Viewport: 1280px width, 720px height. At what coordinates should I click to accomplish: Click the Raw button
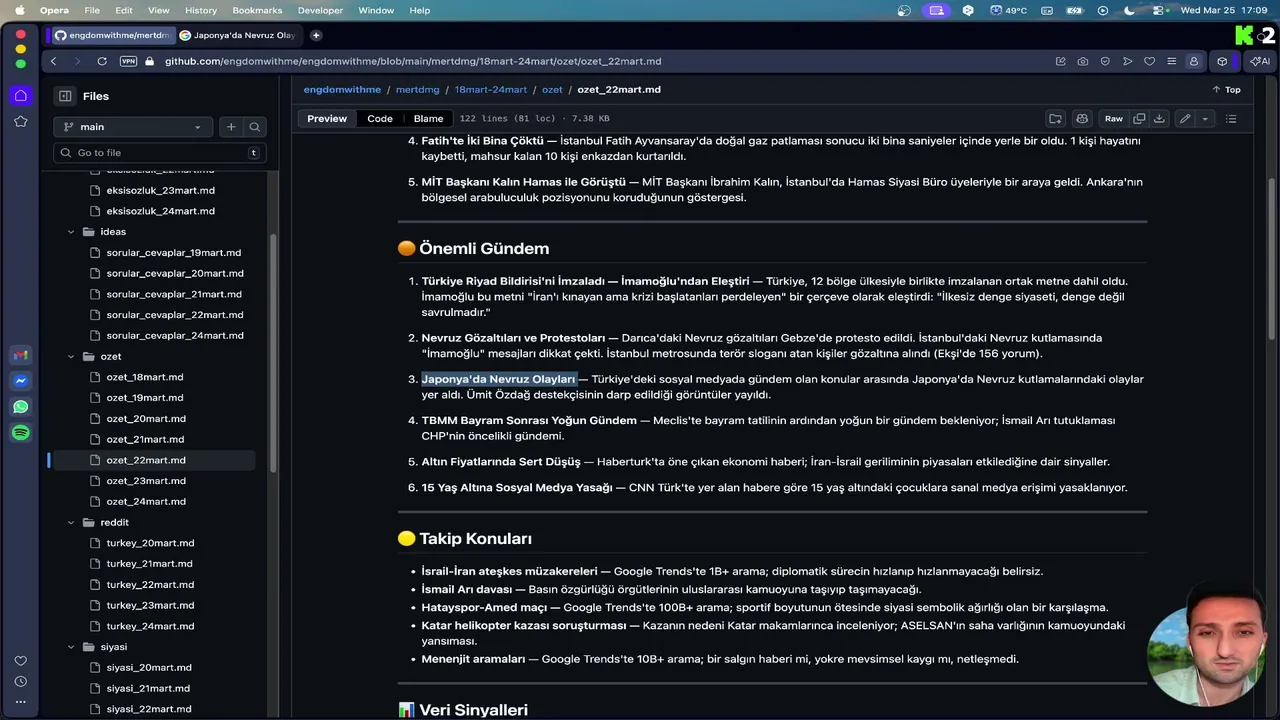tap(1113, 119)
